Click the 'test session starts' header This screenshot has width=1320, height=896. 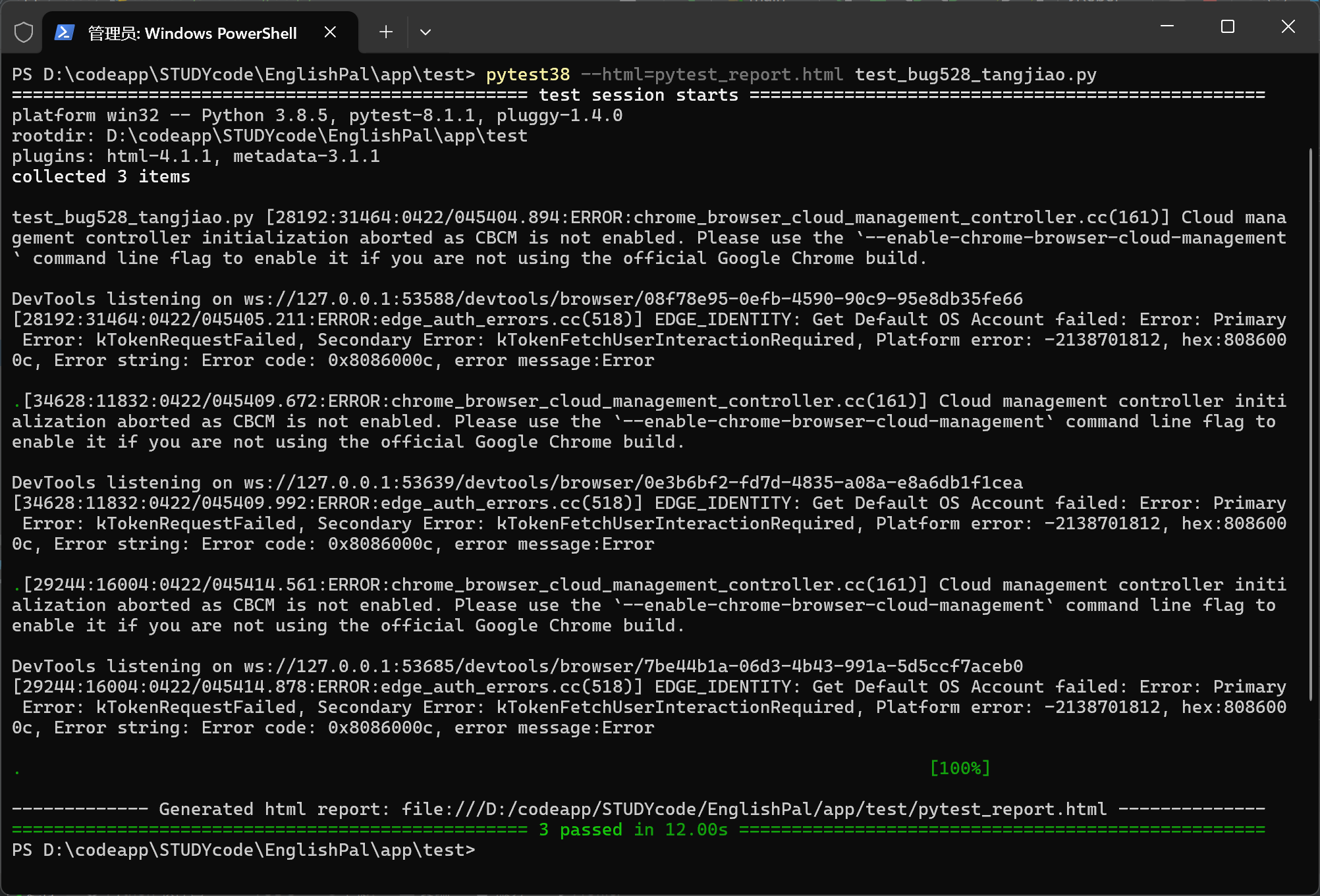638,95
